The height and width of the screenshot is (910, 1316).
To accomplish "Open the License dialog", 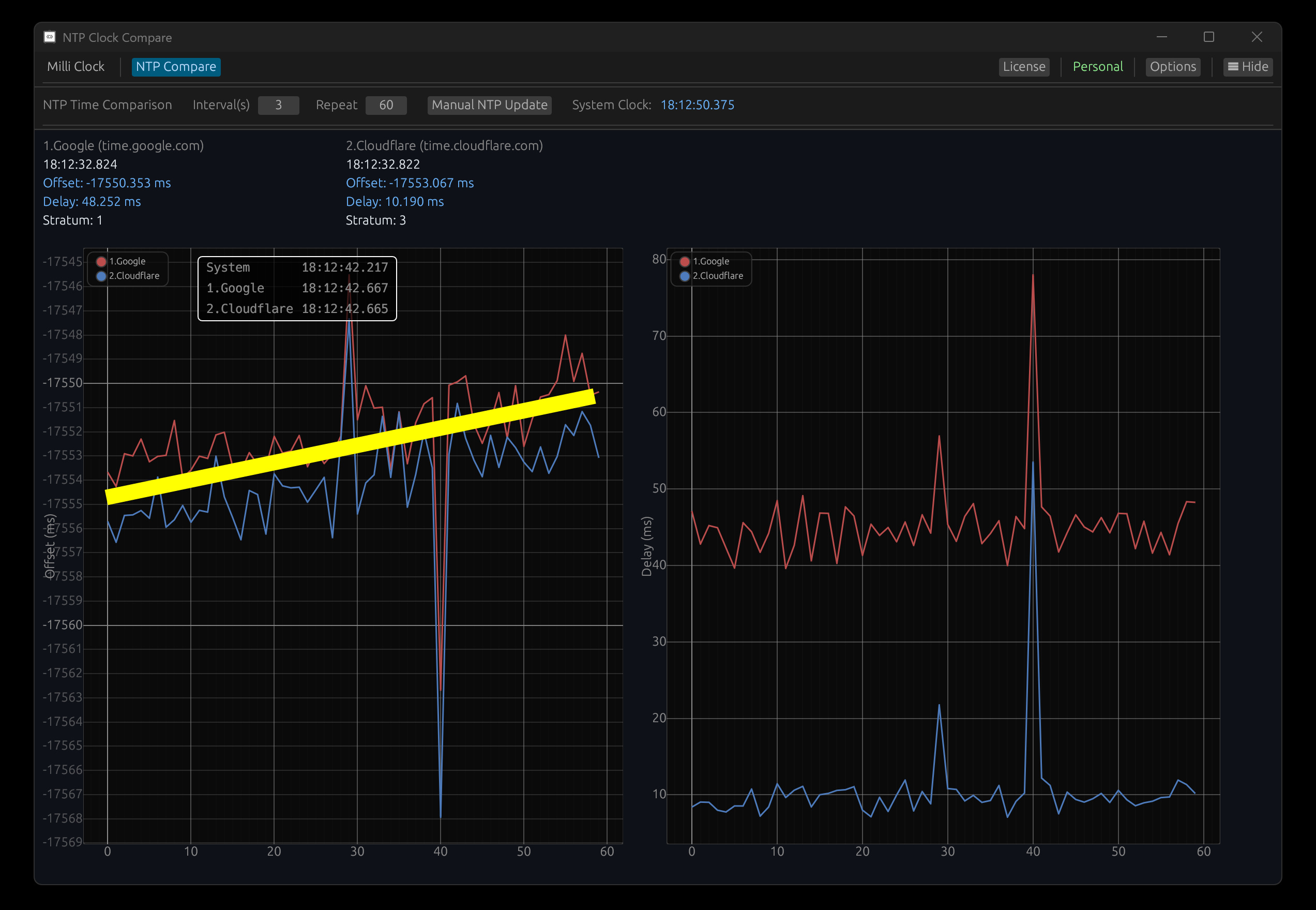I will pyautogui.click(x=1024, y=67).
